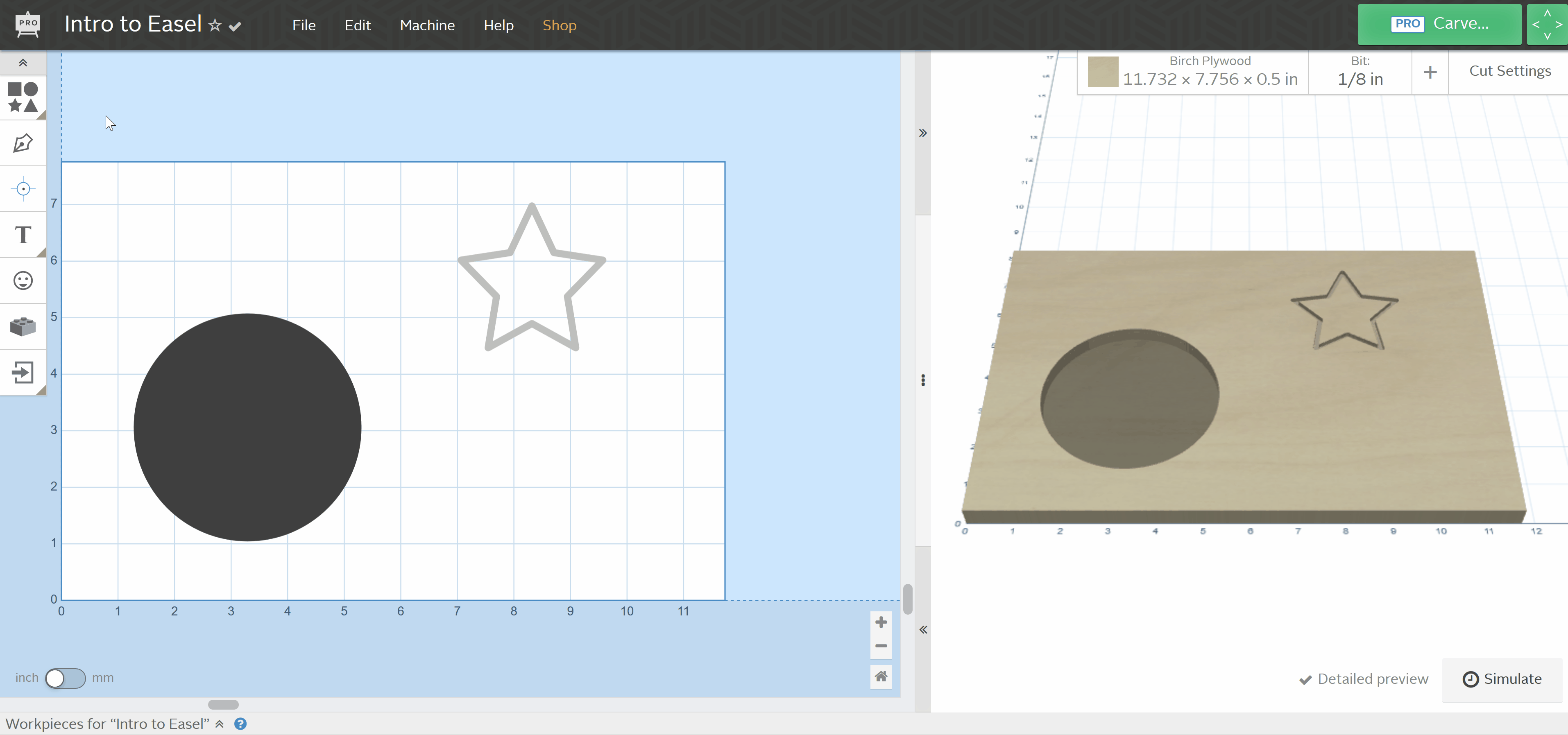
Task: Select the Pen drawing tool
Action: coord(23,144)
